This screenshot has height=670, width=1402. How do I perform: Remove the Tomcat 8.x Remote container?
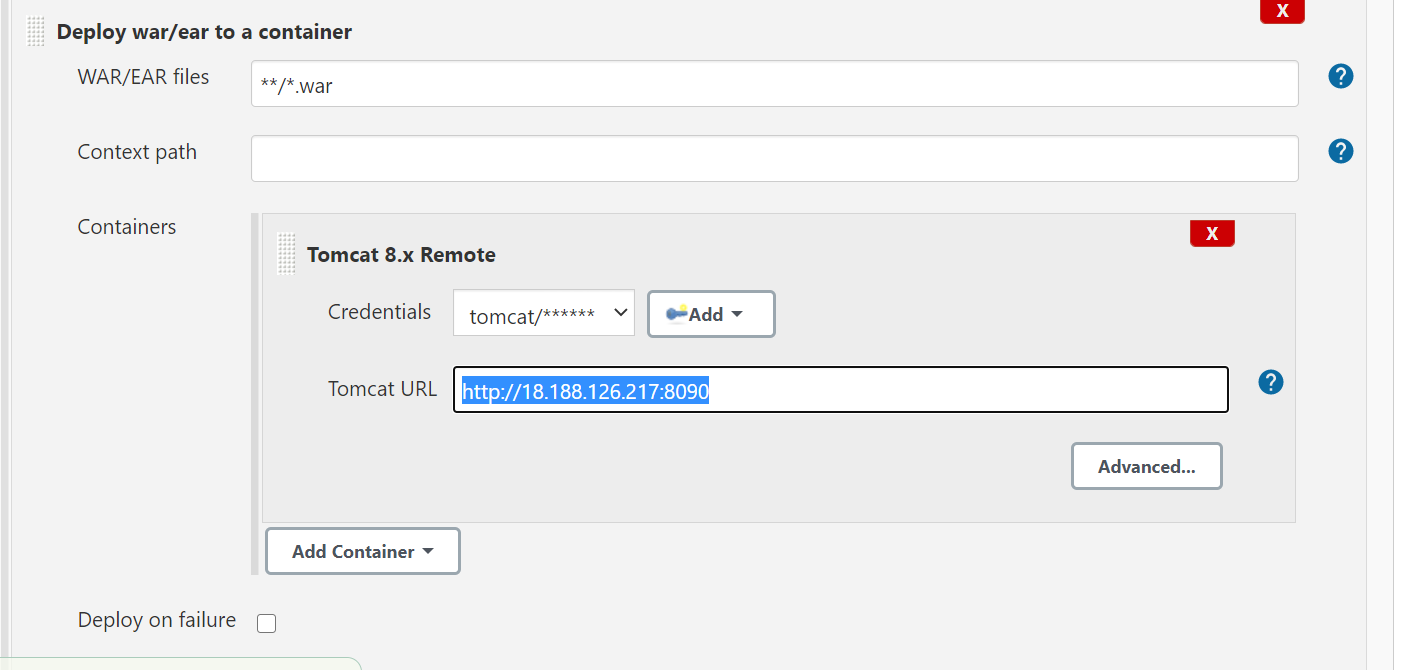pos(1212,234)
